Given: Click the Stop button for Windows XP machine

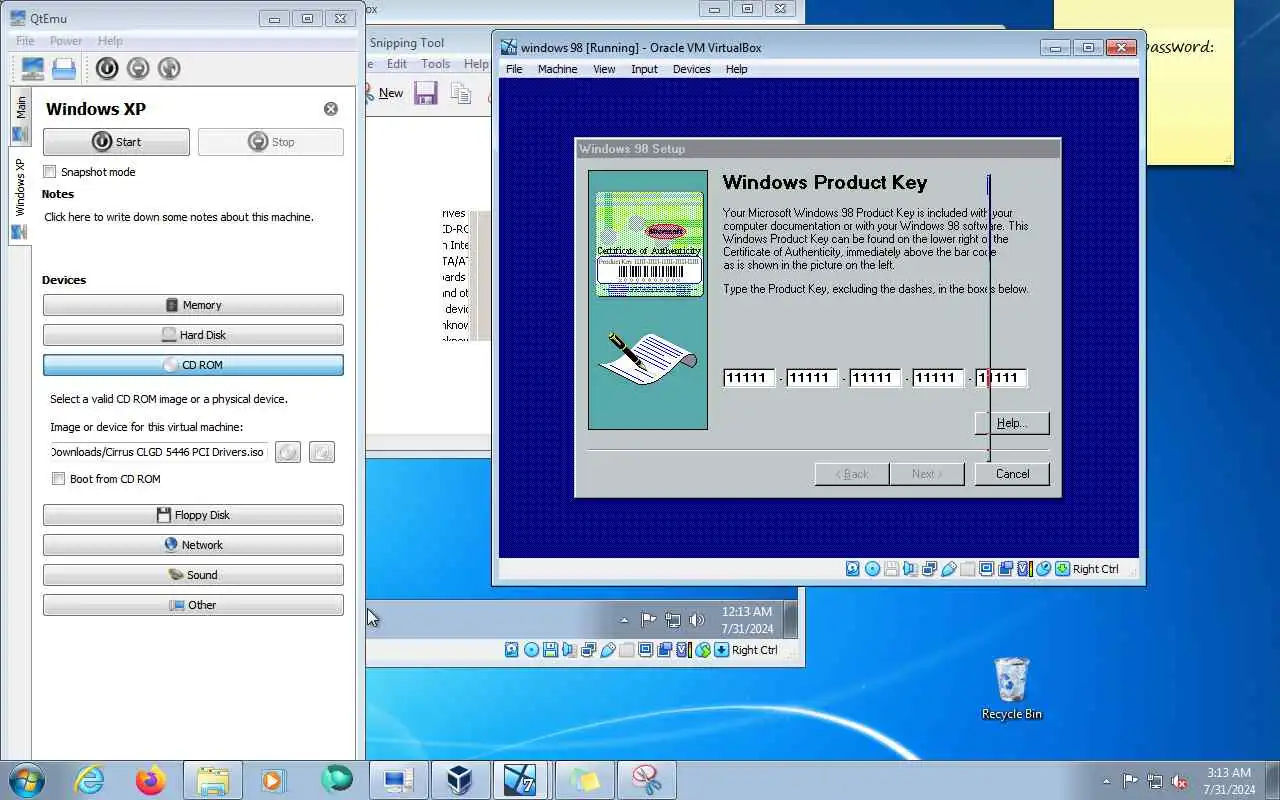Looking at the screenshot, I should 271,142.
